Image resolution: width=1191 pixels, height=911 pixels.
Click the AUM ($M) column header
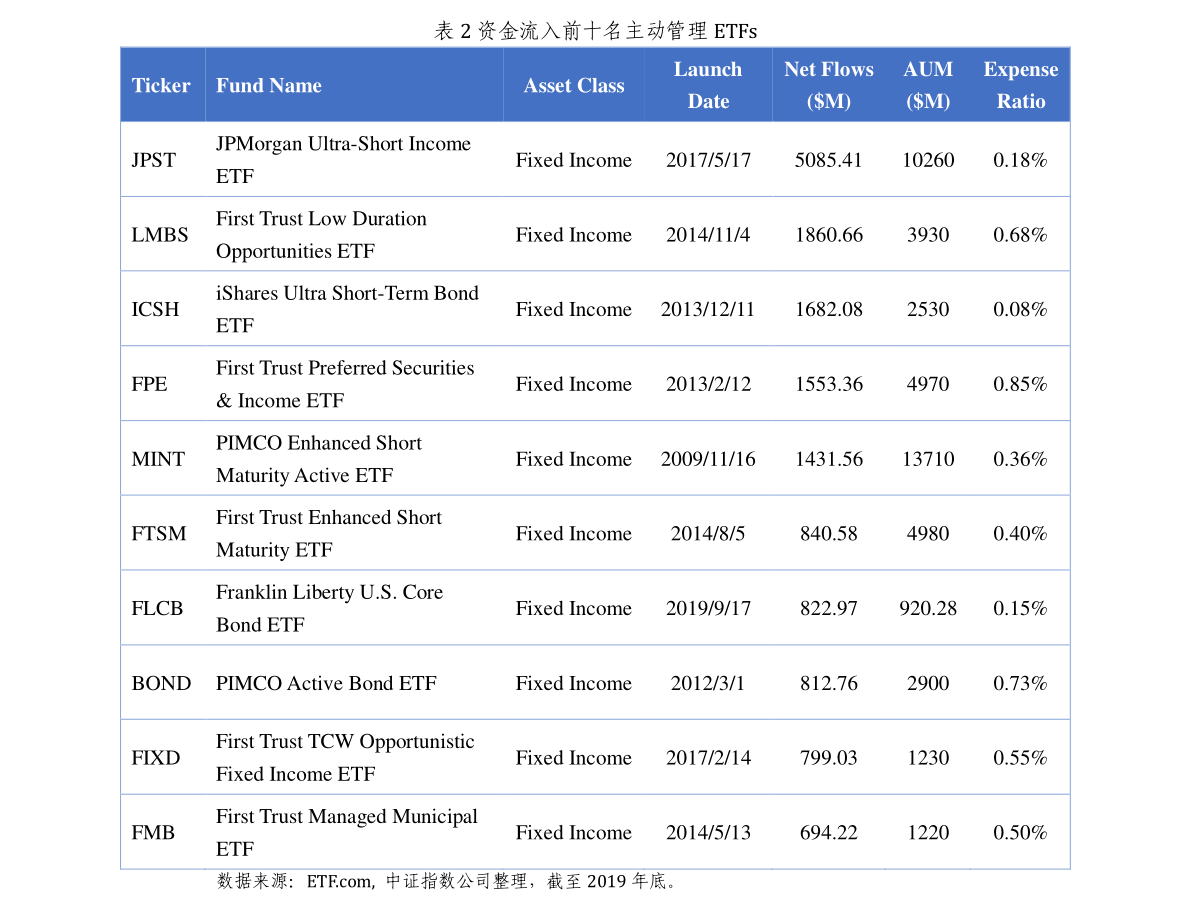click(928, 85)
